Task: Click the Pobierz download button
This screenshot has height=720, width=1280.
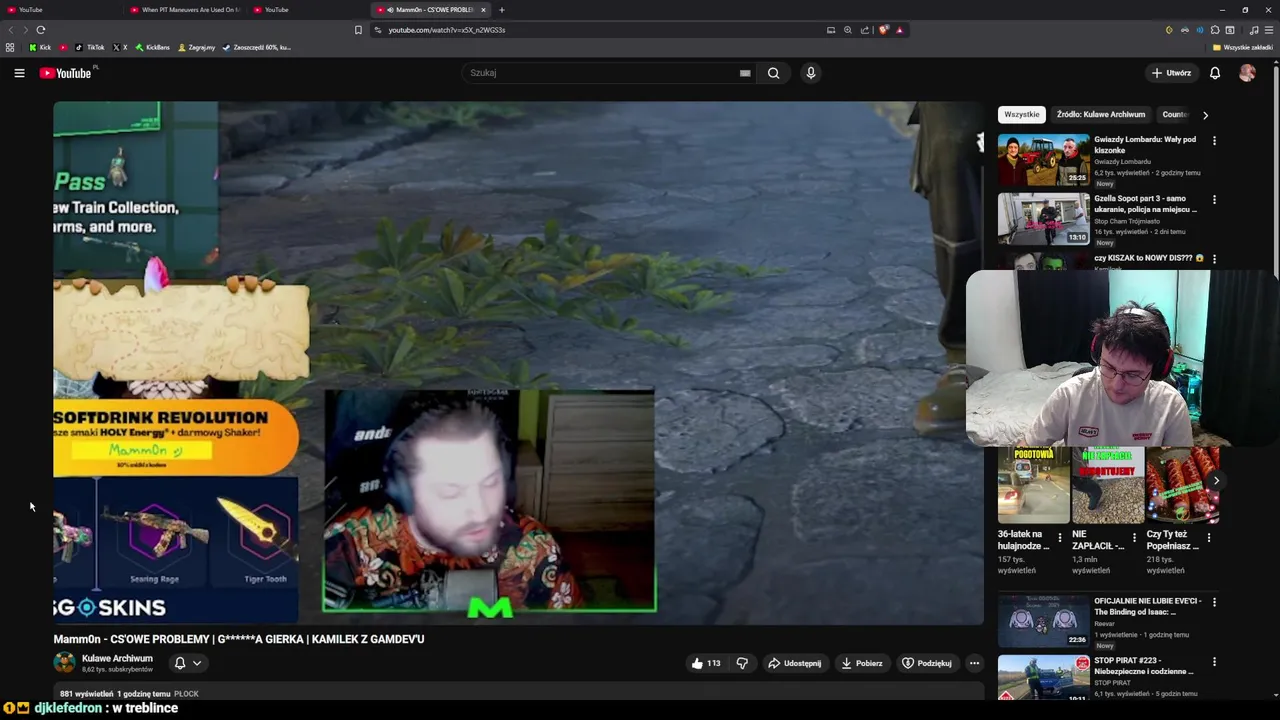Action: [x=861, y=663]
